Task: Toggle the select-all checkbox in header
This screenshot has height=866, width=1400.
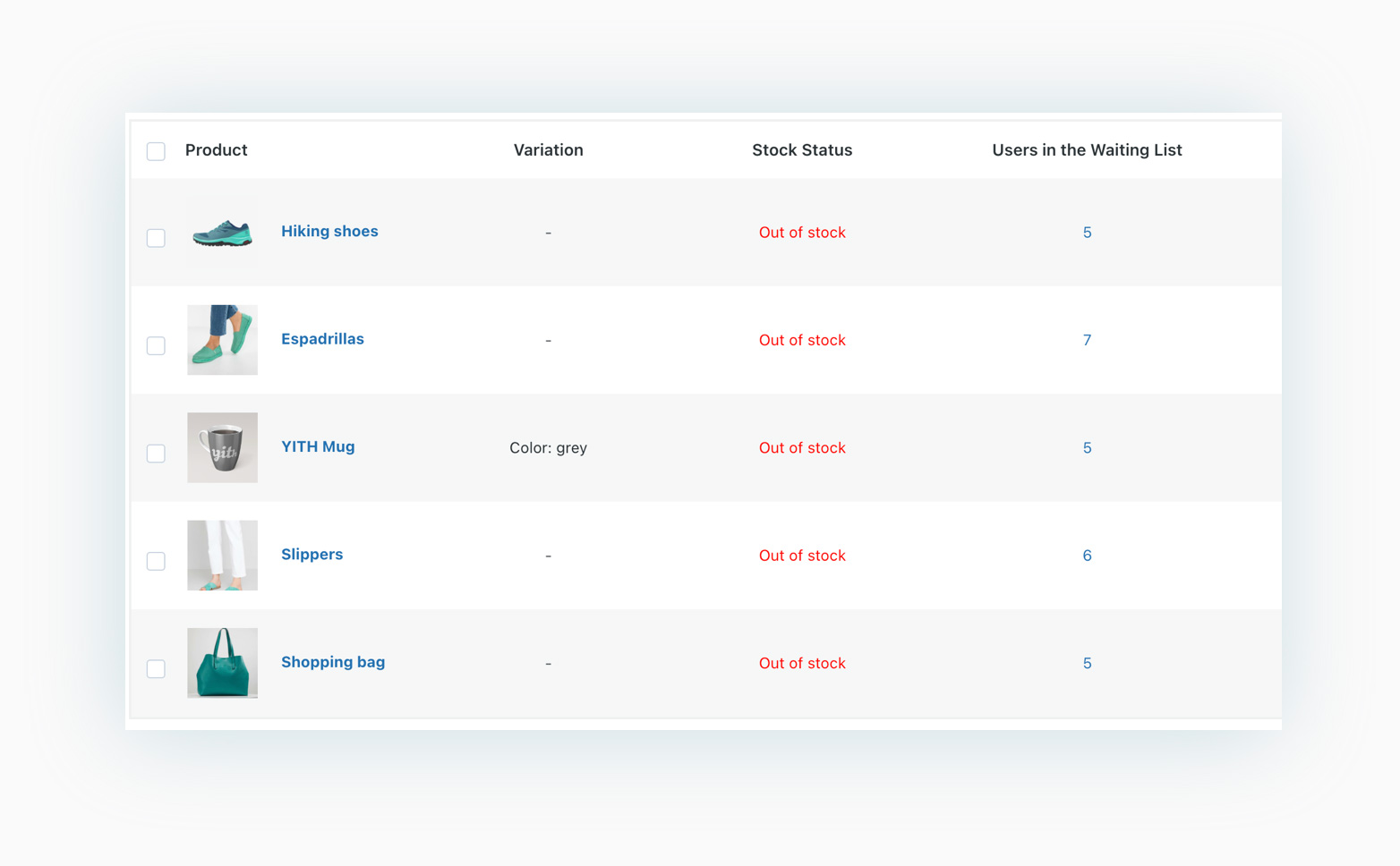Action: click(x=156, y=151)
